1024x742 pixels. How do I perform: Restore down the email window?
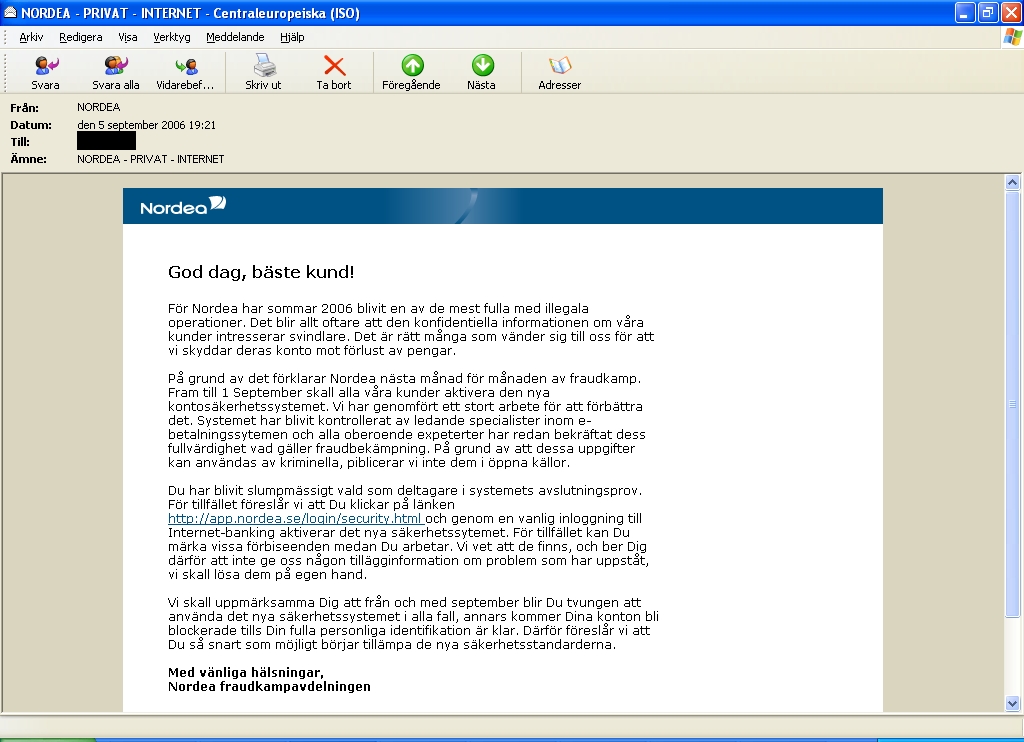(x=988, y=12)
